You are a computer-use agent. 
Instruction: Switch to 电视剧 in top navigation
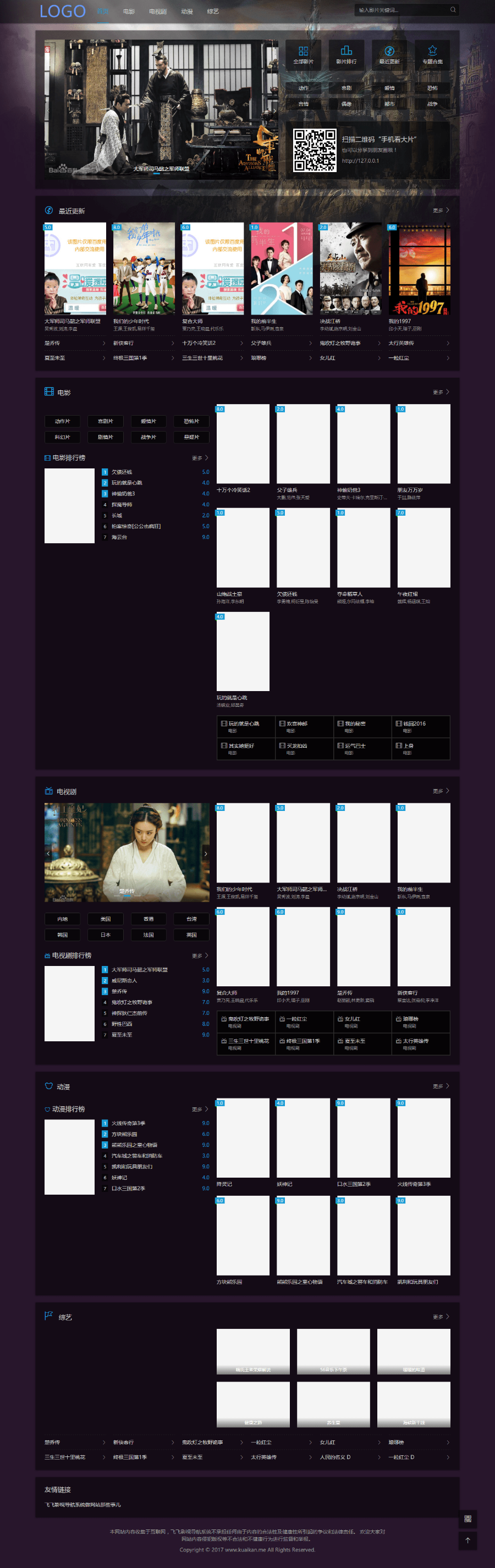(x=158, y=12)
